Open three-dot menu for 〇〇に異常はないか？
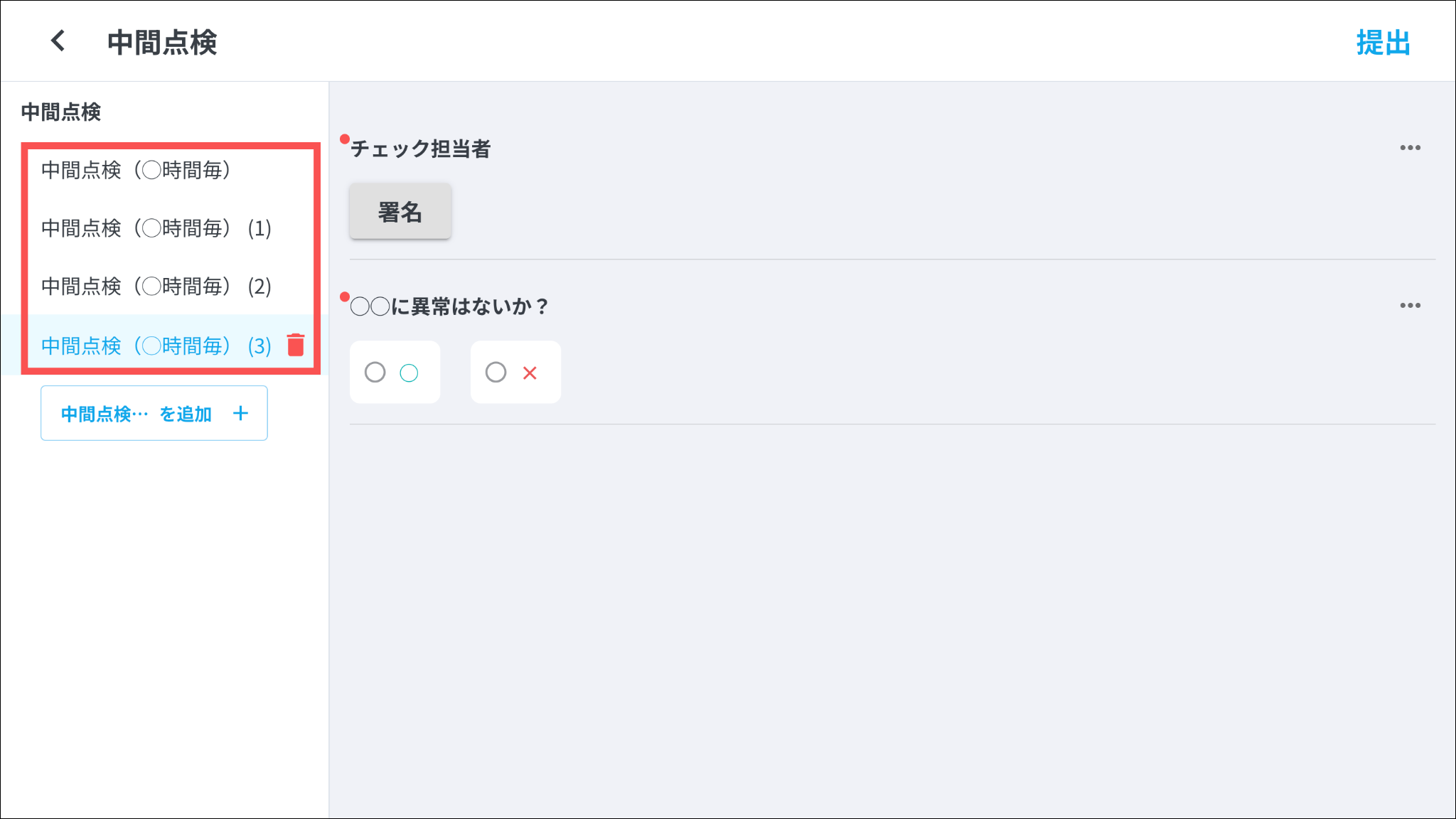This screenshot has width=1456, height=819. pos(1410,306)
